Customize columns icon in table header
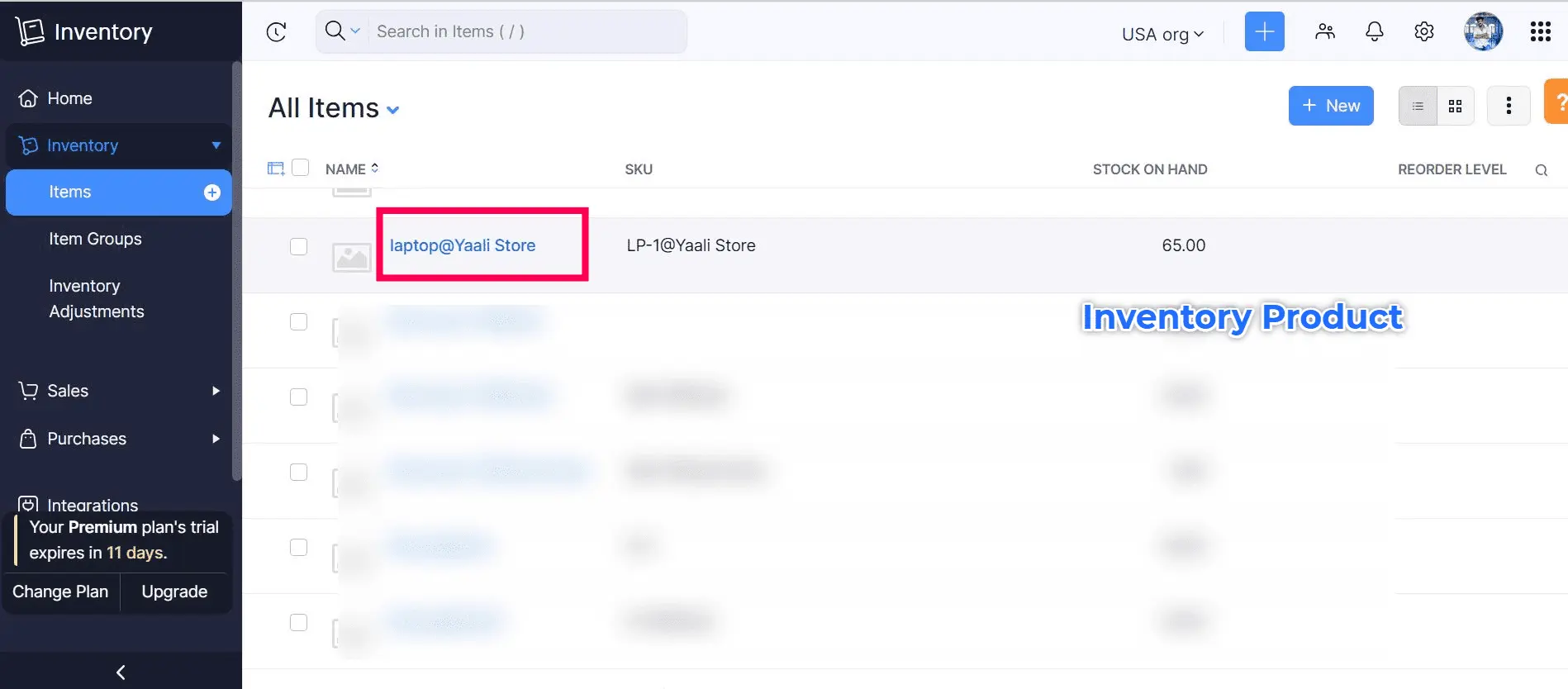The height and width of the screenshot is (689, 1568). pos(276,169)
